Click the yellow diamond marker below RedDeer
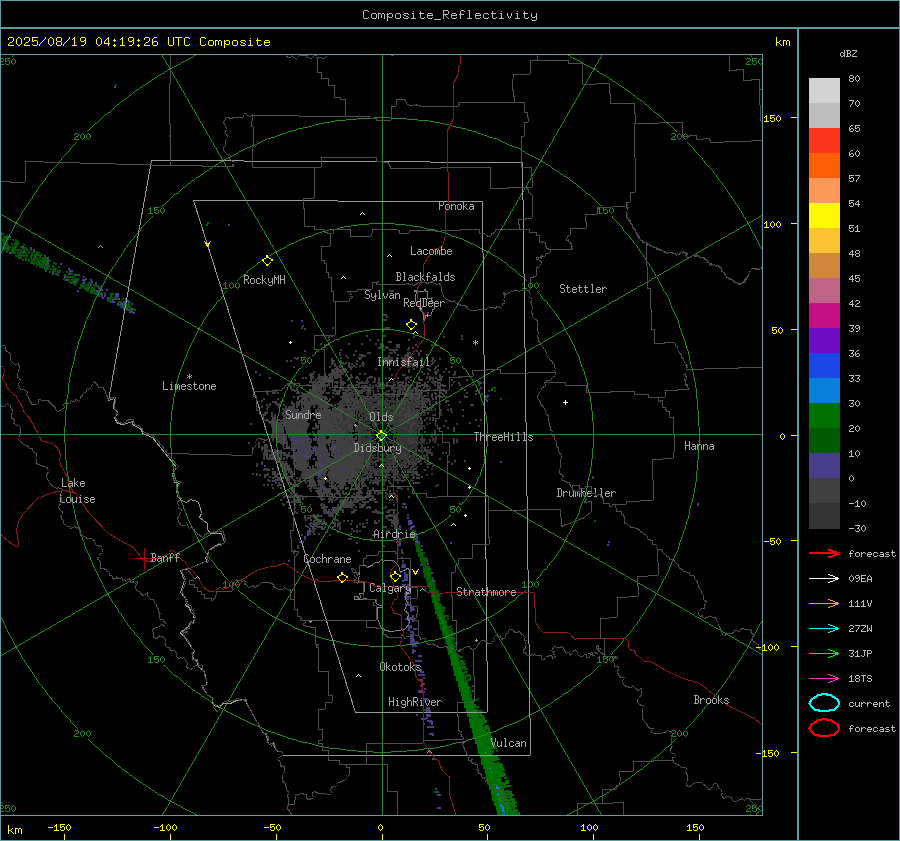Image resolution: width=900 pixels, height=841 pixels. point(412,325)
